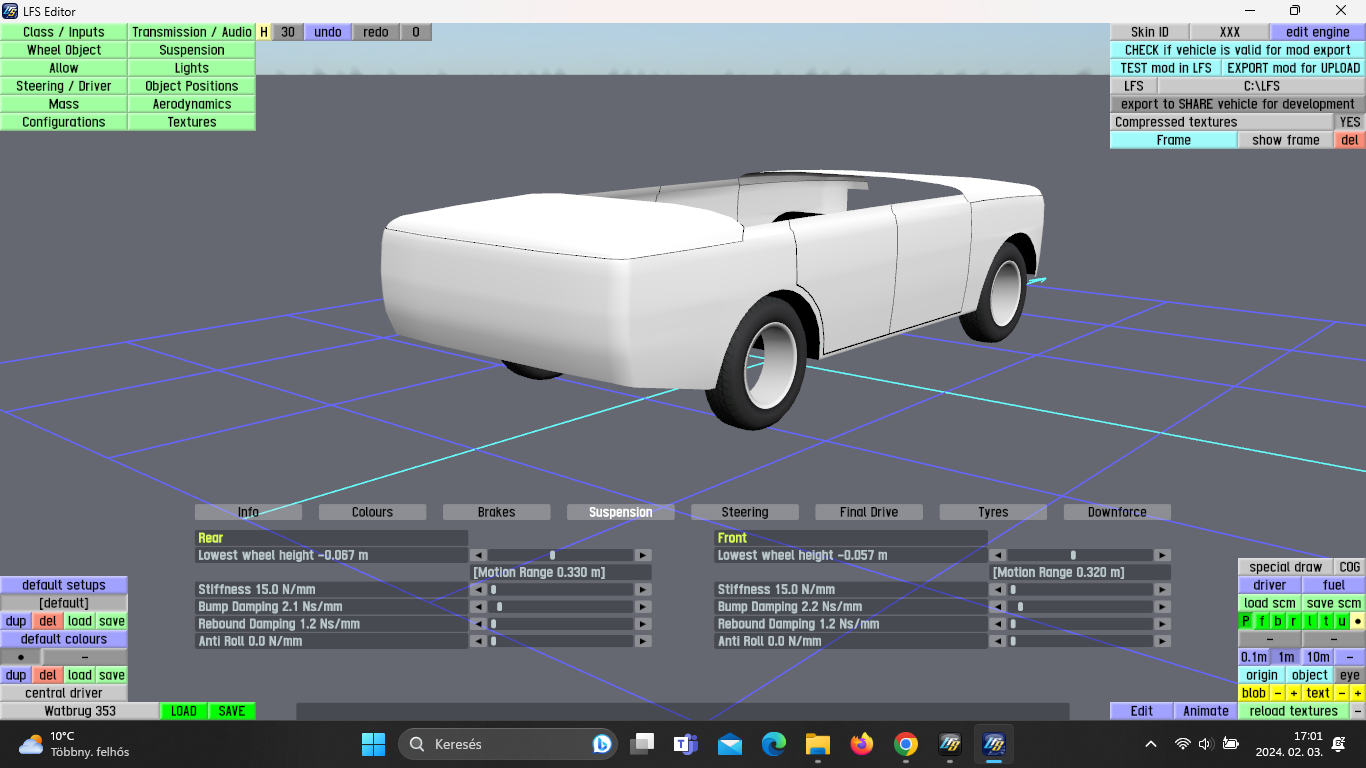This screenshot has width=1366, height=768.
Task: Toggle the H button beside the 30 counter
Action: 264,32
